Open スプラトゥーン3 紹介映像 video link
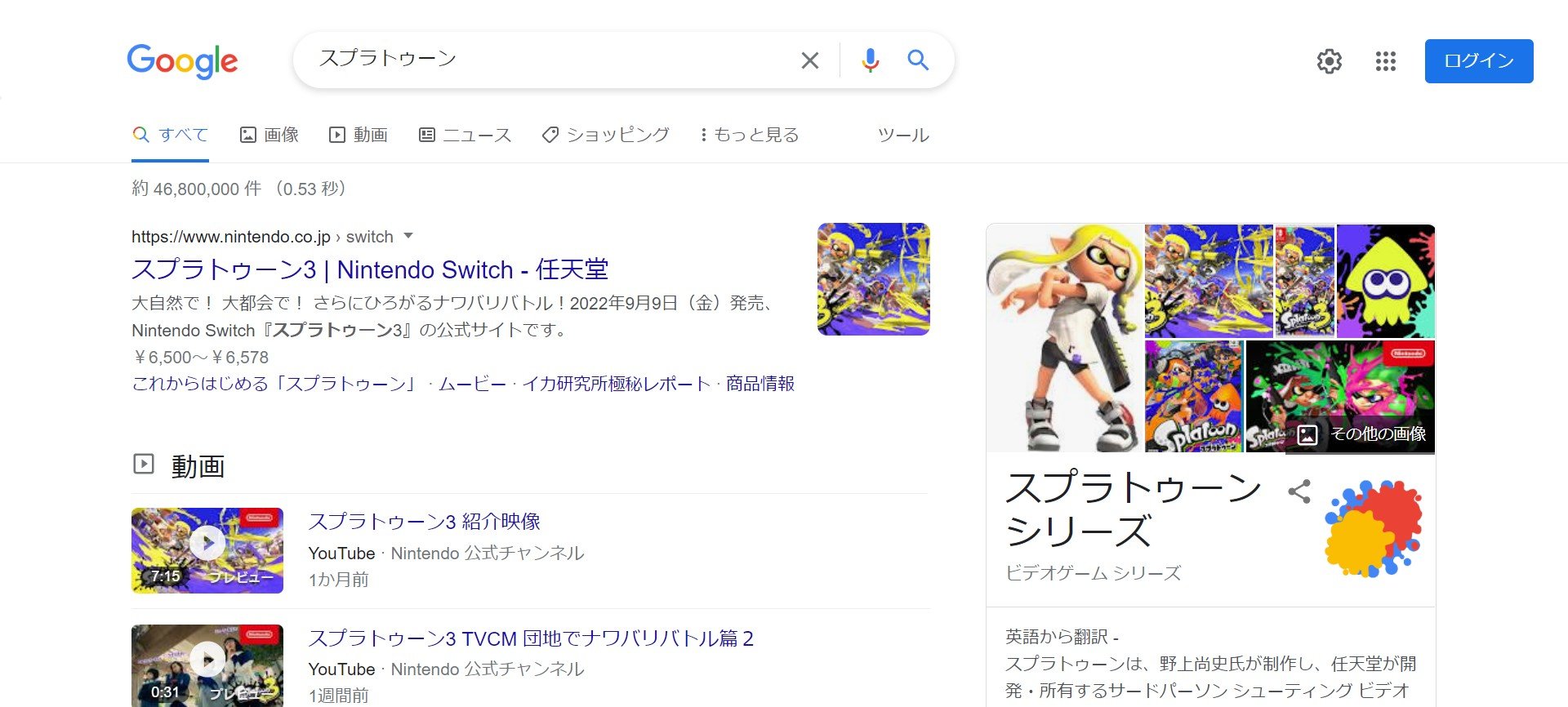Image resolution: width=1568 pixels, height=707 pixels. (425, 522)
